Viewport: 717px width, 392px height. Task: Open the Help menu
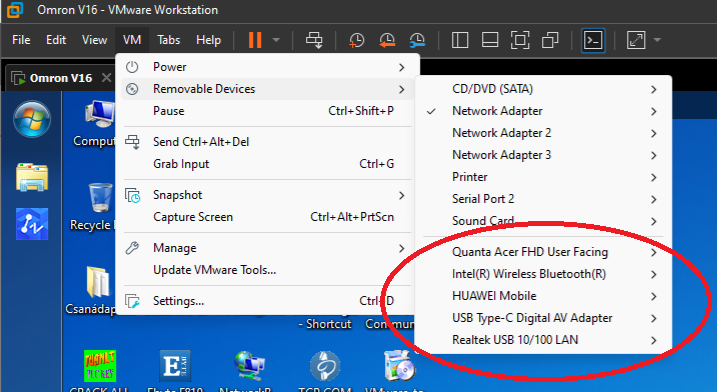tap(208, 40)
